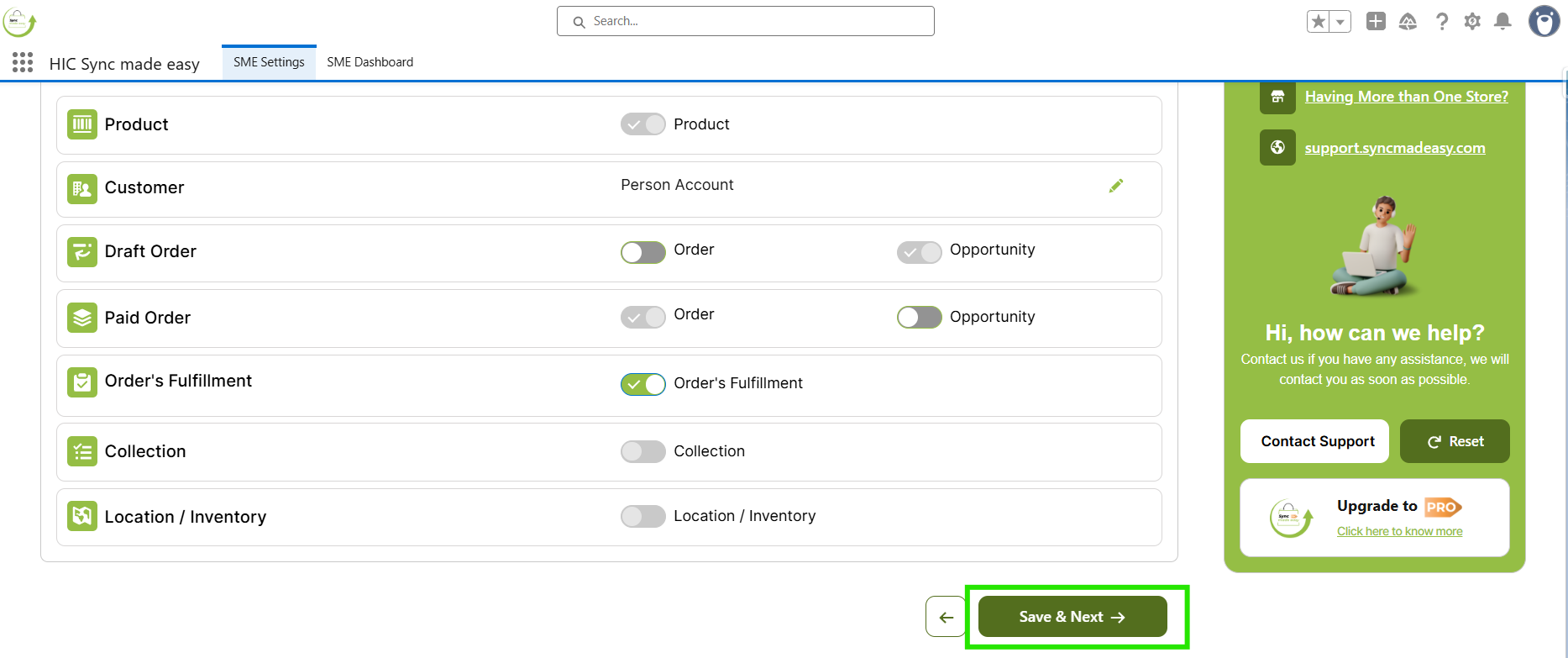Expand the favorites list dropdown arrow

[1340, 22]
